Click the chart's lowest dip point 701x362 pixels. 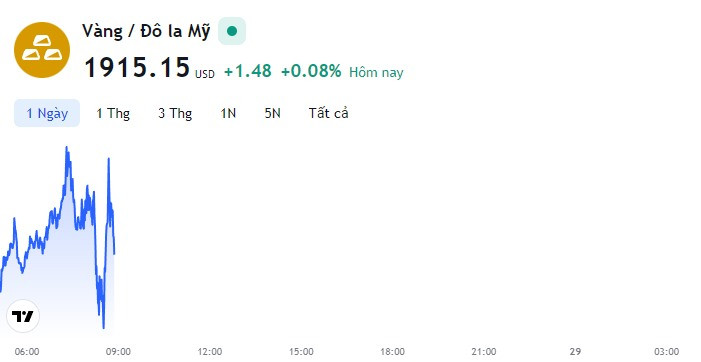(x=104, y=328)
